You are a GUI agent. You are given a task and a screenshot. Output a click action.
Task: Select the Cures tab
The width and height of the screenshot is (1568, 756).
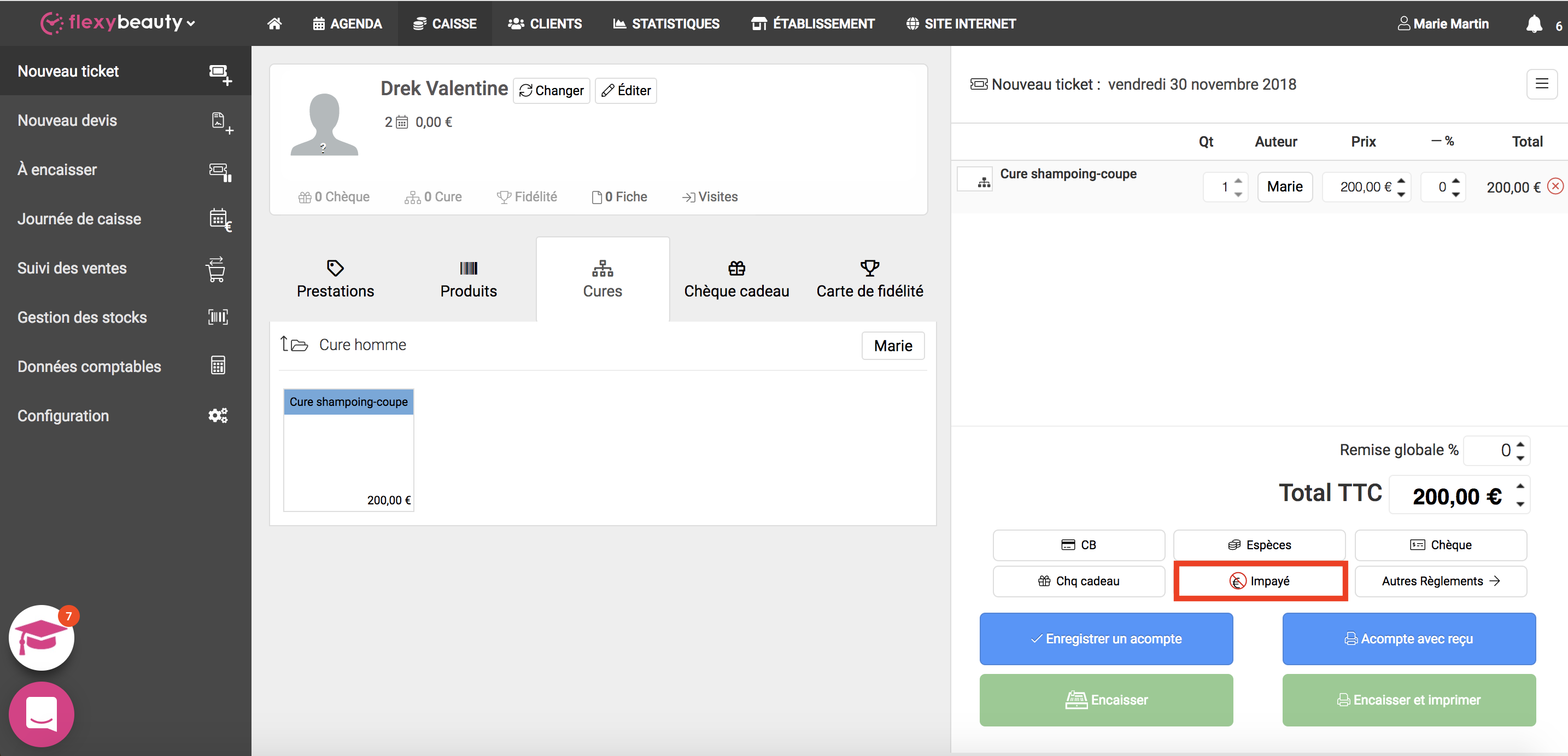click(602, 279)
